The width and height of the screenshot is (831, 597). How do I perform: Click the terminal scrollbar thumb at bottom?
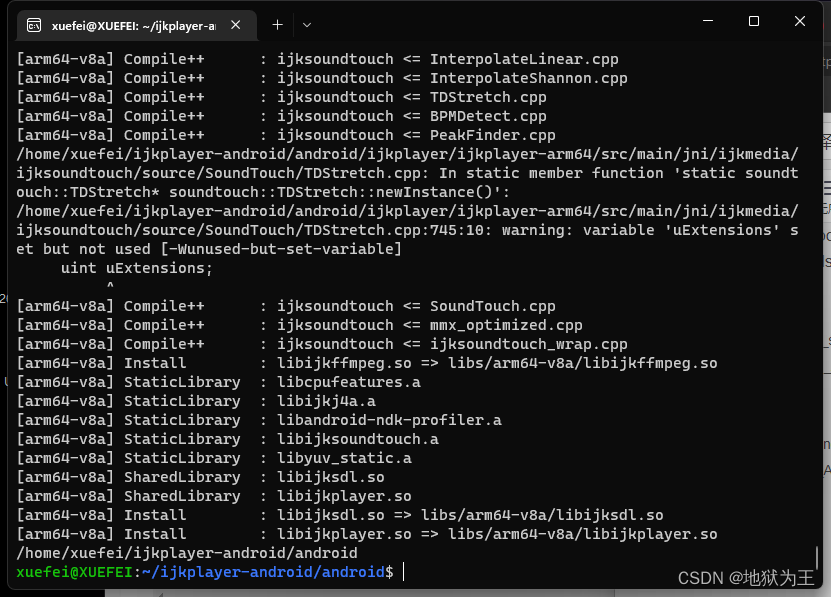point(817,558)
